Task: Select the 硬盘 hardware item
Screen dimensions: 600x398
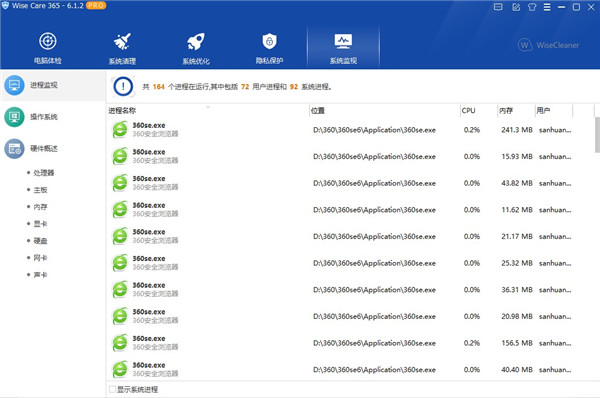Action: [40, 241]
